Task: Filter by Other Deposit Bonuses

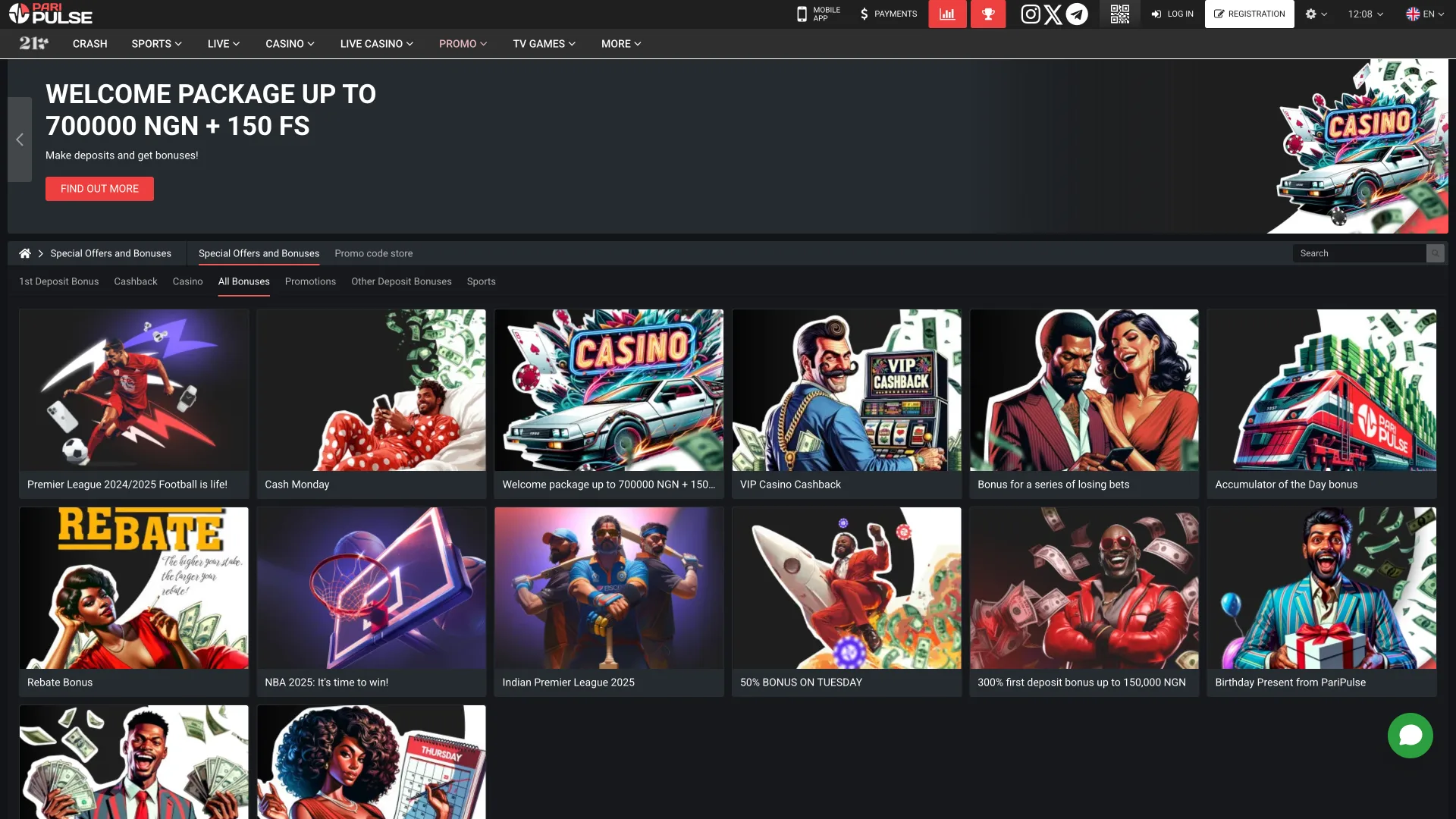Action: tap(401, 281)
